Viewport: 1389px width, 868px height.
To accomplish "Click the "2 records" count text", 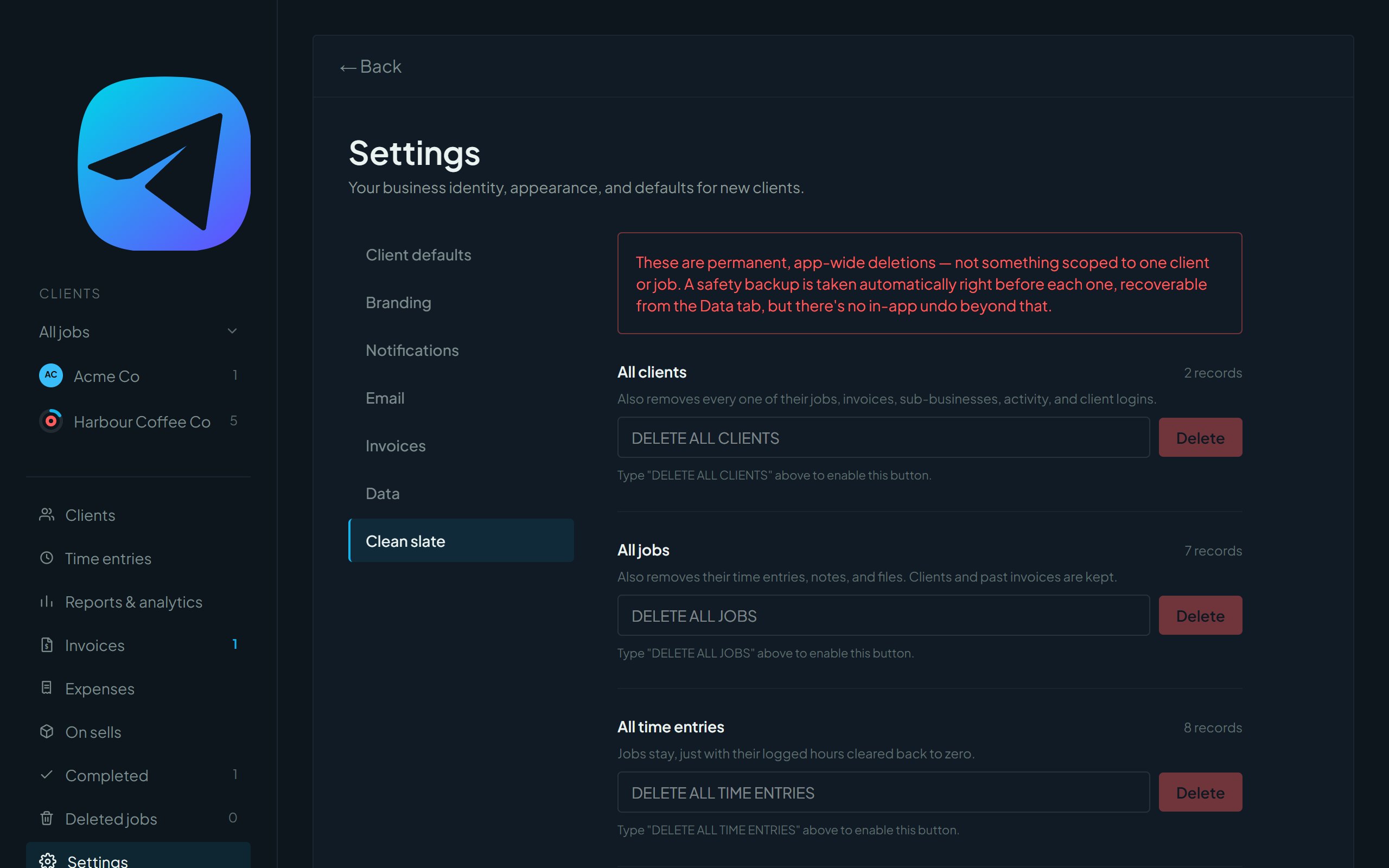I will (x=1213, y=373).
